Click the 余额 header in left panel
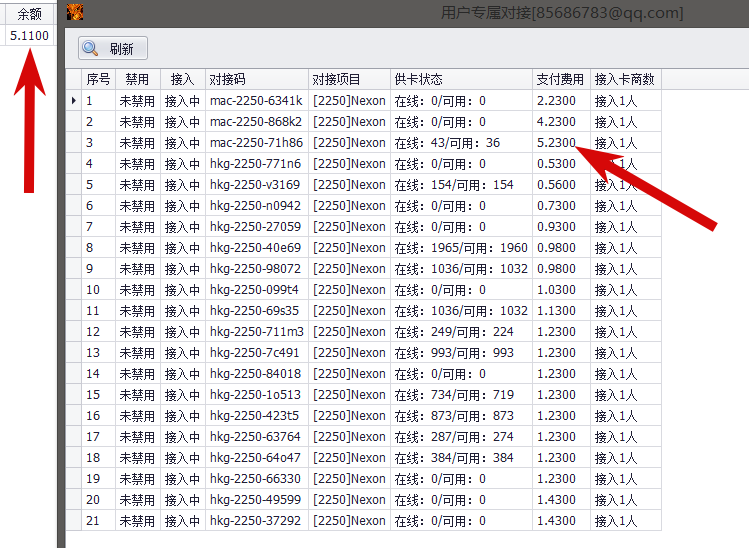 pos(29,14)
